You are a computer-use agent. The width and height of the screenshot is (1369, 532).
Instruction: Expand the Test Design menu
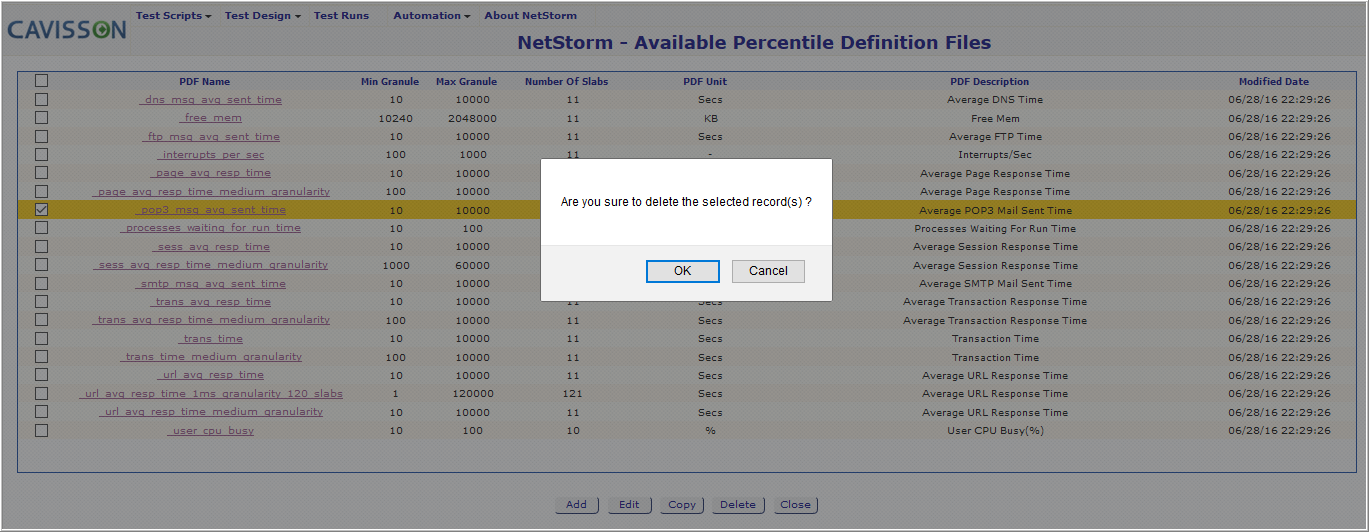click(263, 16)
